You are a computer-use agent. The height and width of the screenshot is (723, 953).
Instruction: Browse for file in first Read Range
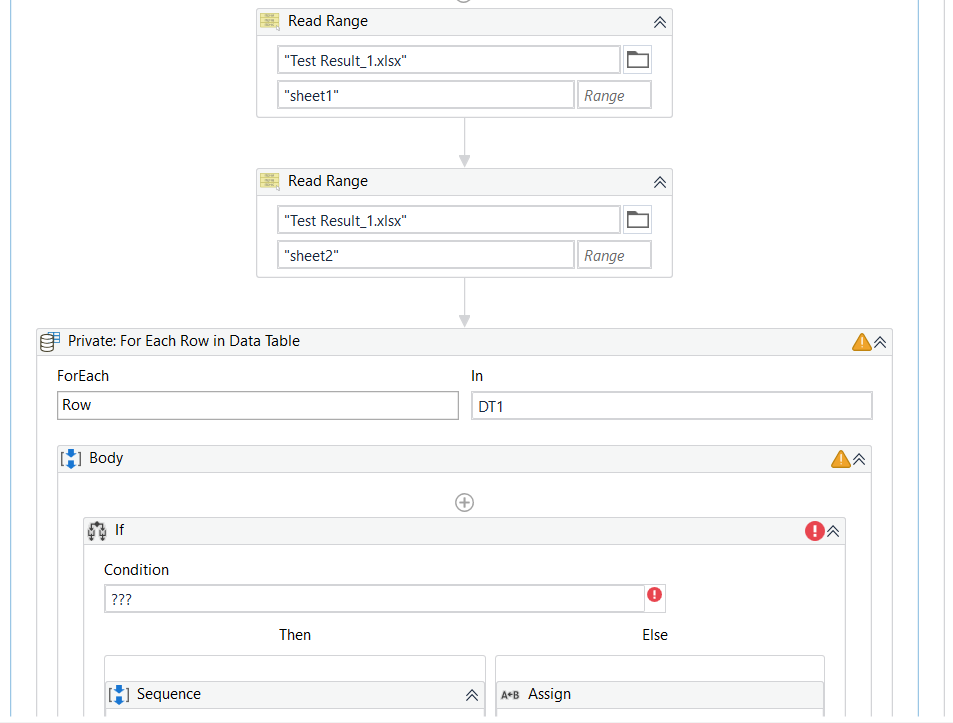(637, 60)
